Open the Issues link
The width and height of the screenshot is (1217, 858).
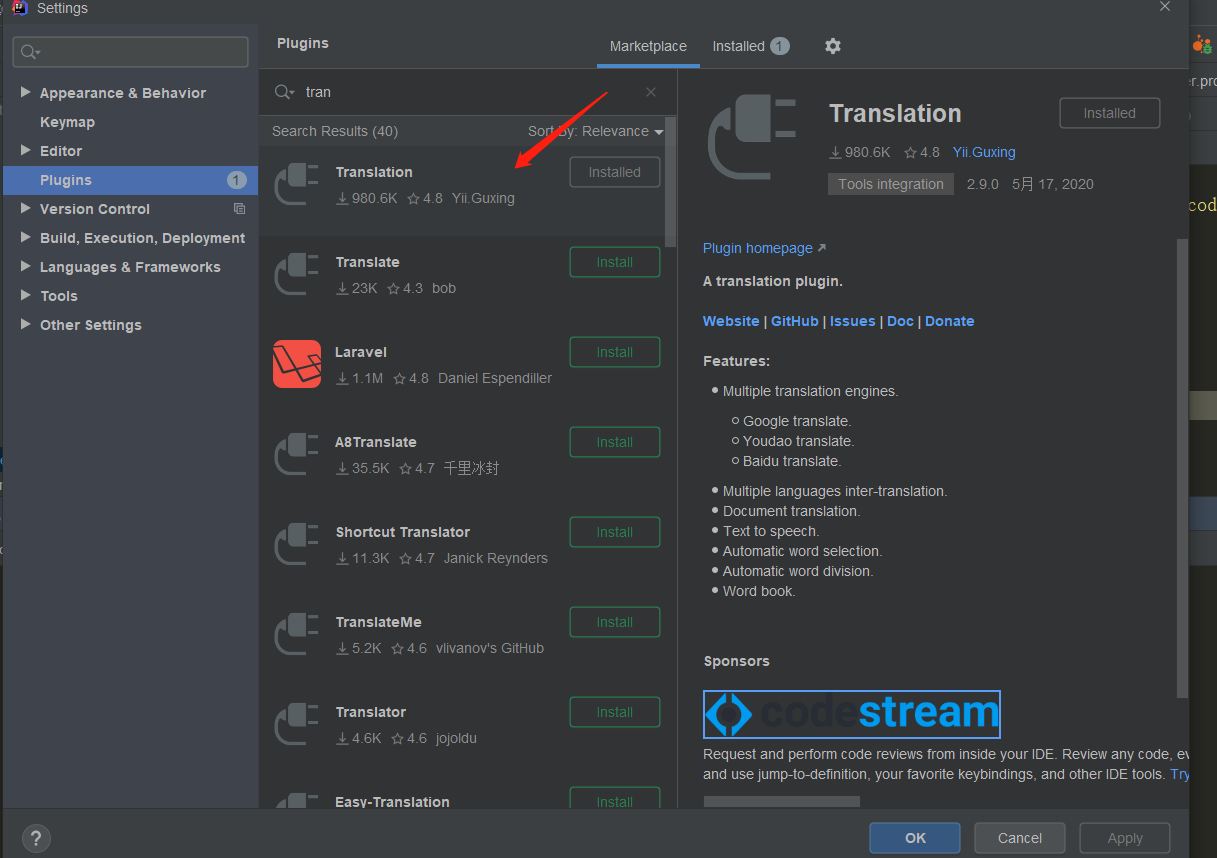coord(853,321)
